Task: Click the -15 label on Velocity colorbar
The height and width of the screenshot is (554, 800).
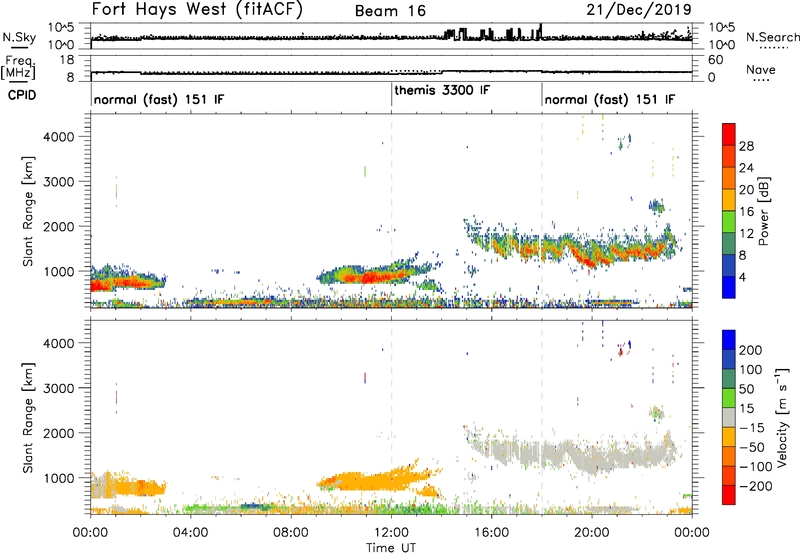Action: point(752,427)
